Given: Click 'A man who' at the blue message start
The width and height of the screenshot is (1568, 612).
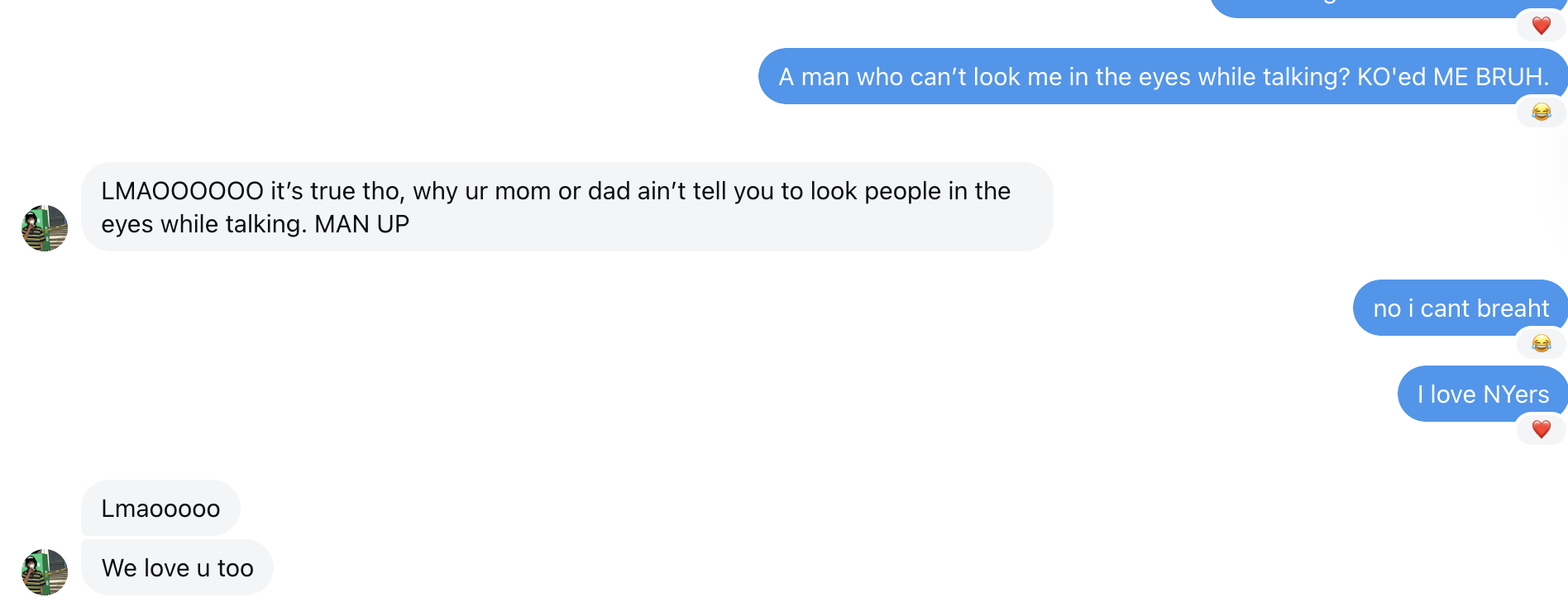Looking at the screenshot, I should click(825, 77).
